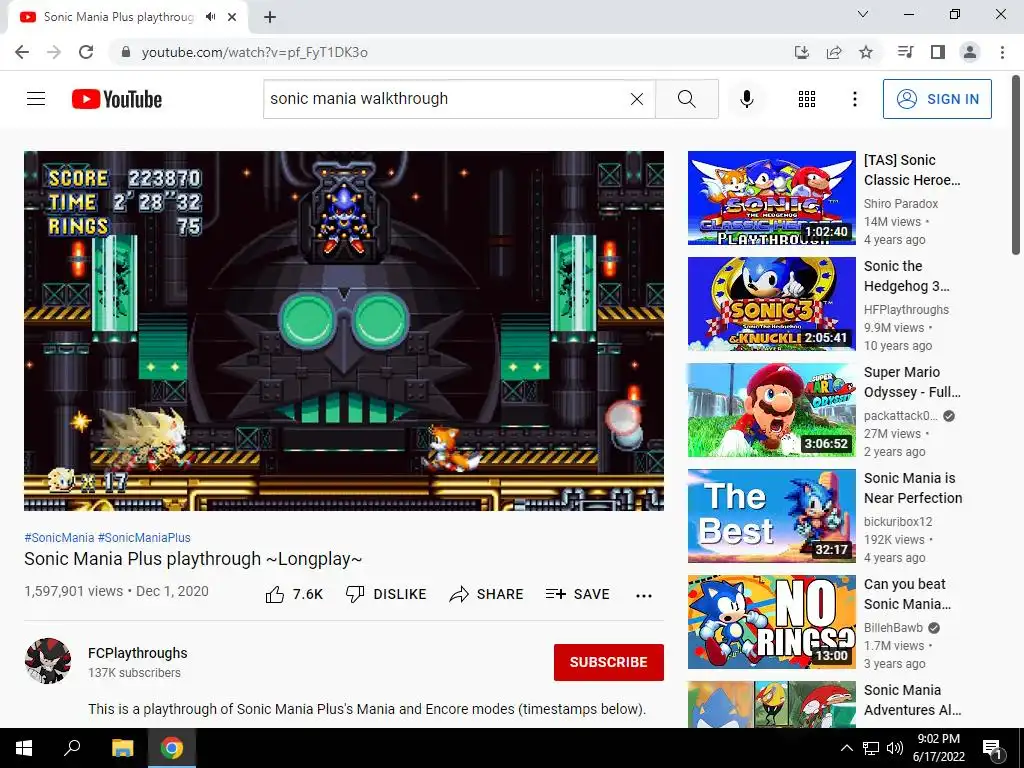Open FCPlaythroughs channel avatar

pos(48,661)
